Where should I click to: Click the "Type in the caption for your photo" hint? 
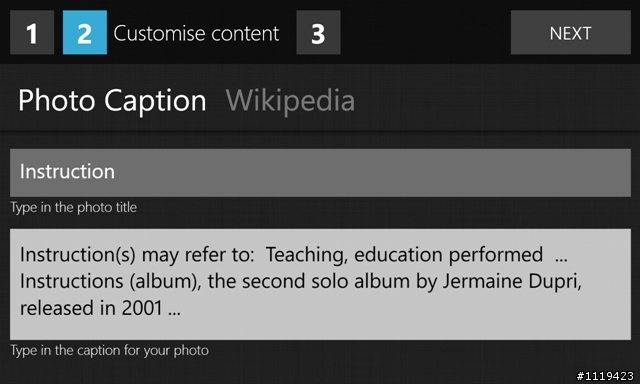click(109, 351)
